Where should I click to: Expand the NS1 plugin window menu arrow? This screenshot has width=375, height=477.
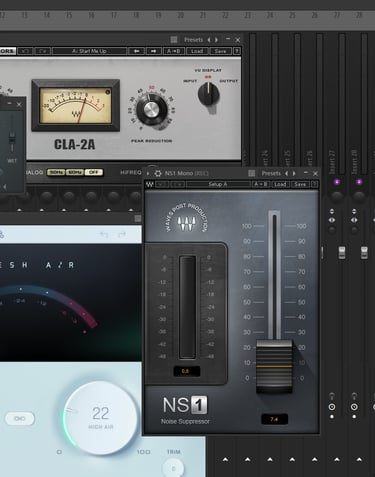[x=148, y=173]
